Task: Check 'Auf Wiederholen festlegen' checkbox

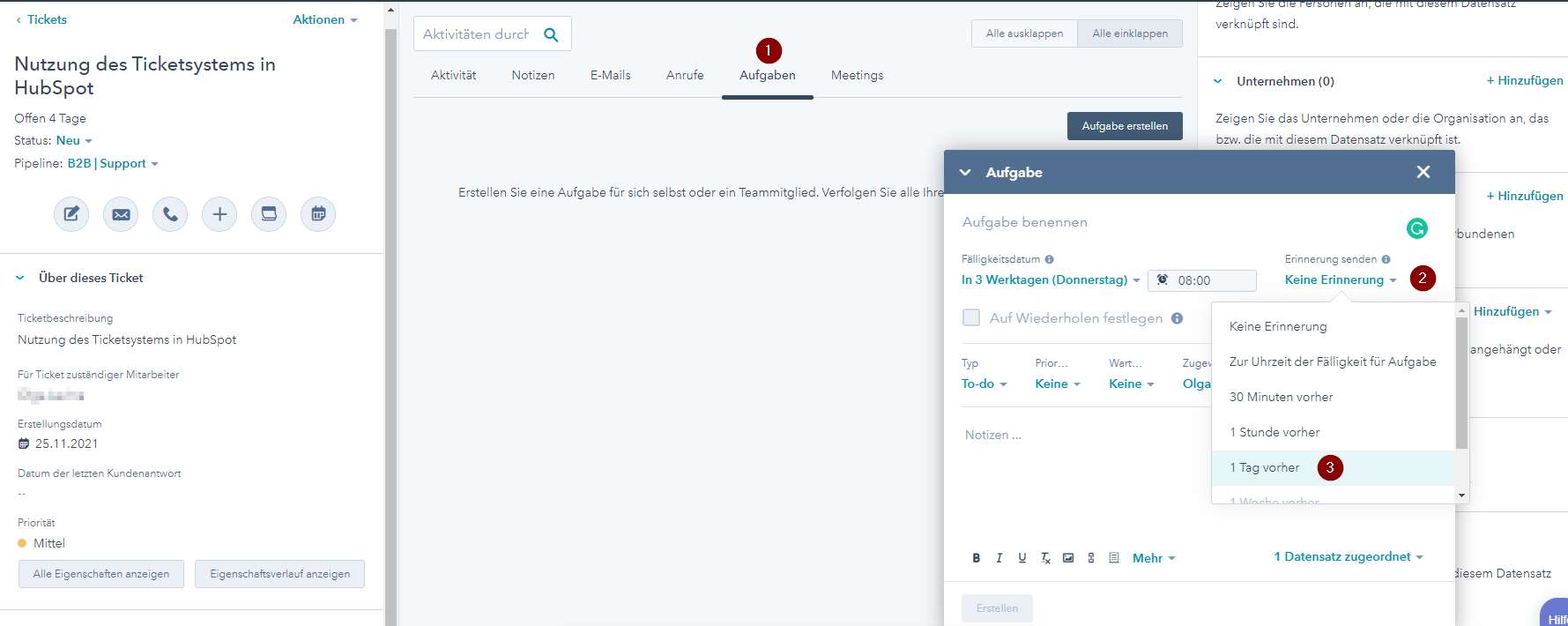Action: coord(971,317)
